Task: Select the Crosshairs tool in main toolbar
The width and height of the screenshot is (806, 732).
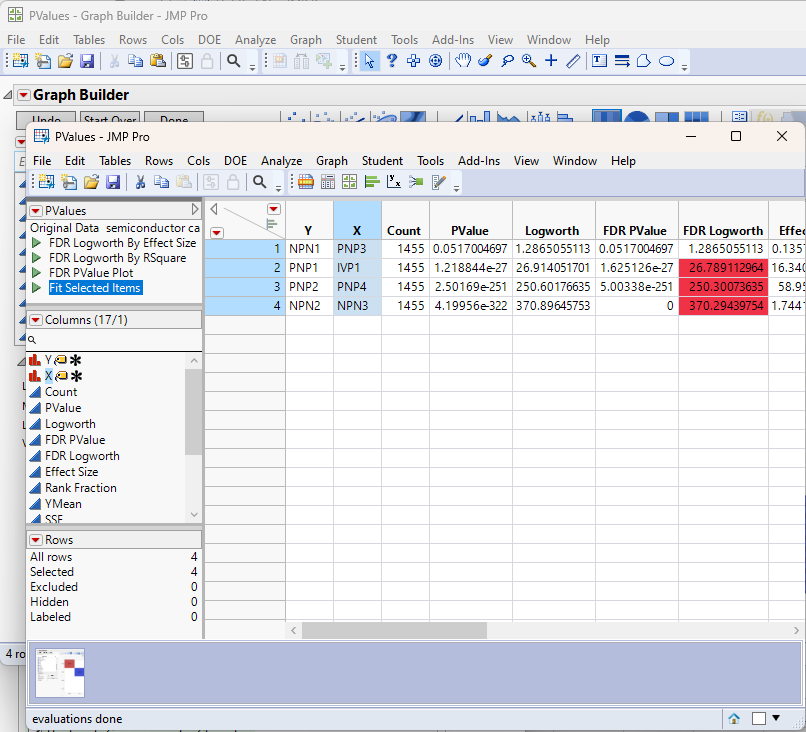Action: click(550, 61)
